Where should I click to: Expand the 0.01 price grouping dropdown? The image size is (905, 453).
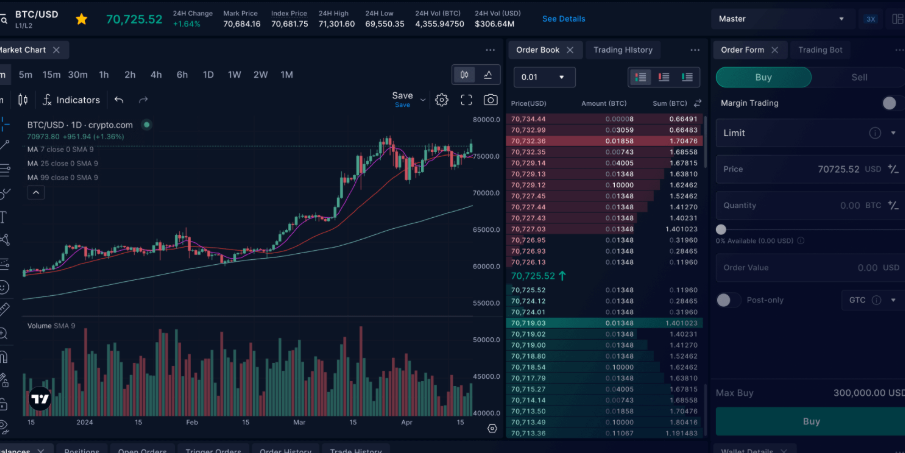click(544, 77)
